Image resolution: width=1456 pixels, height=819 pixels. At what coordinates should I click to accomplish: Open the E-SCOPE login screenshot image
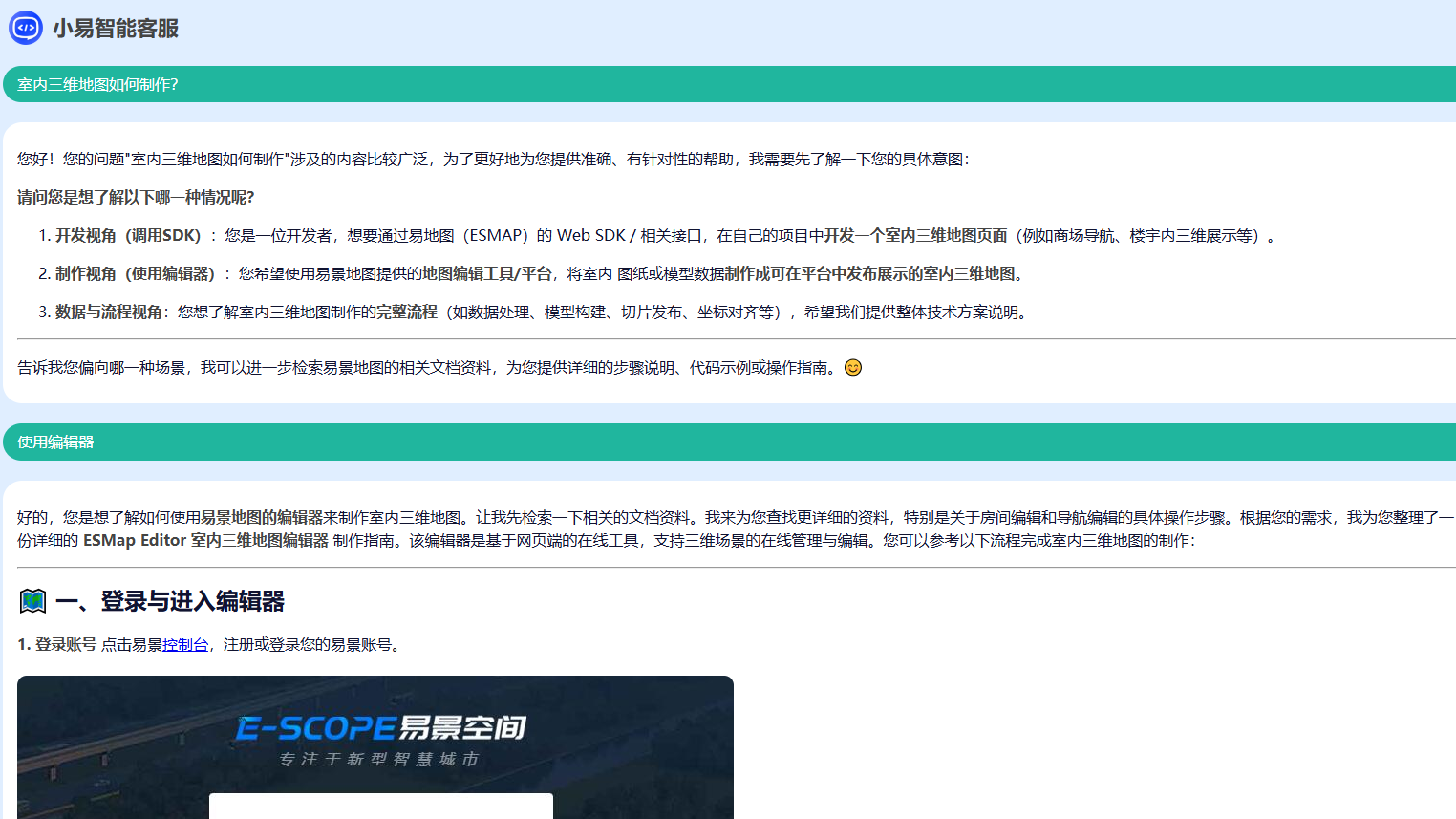click(375, 747)
